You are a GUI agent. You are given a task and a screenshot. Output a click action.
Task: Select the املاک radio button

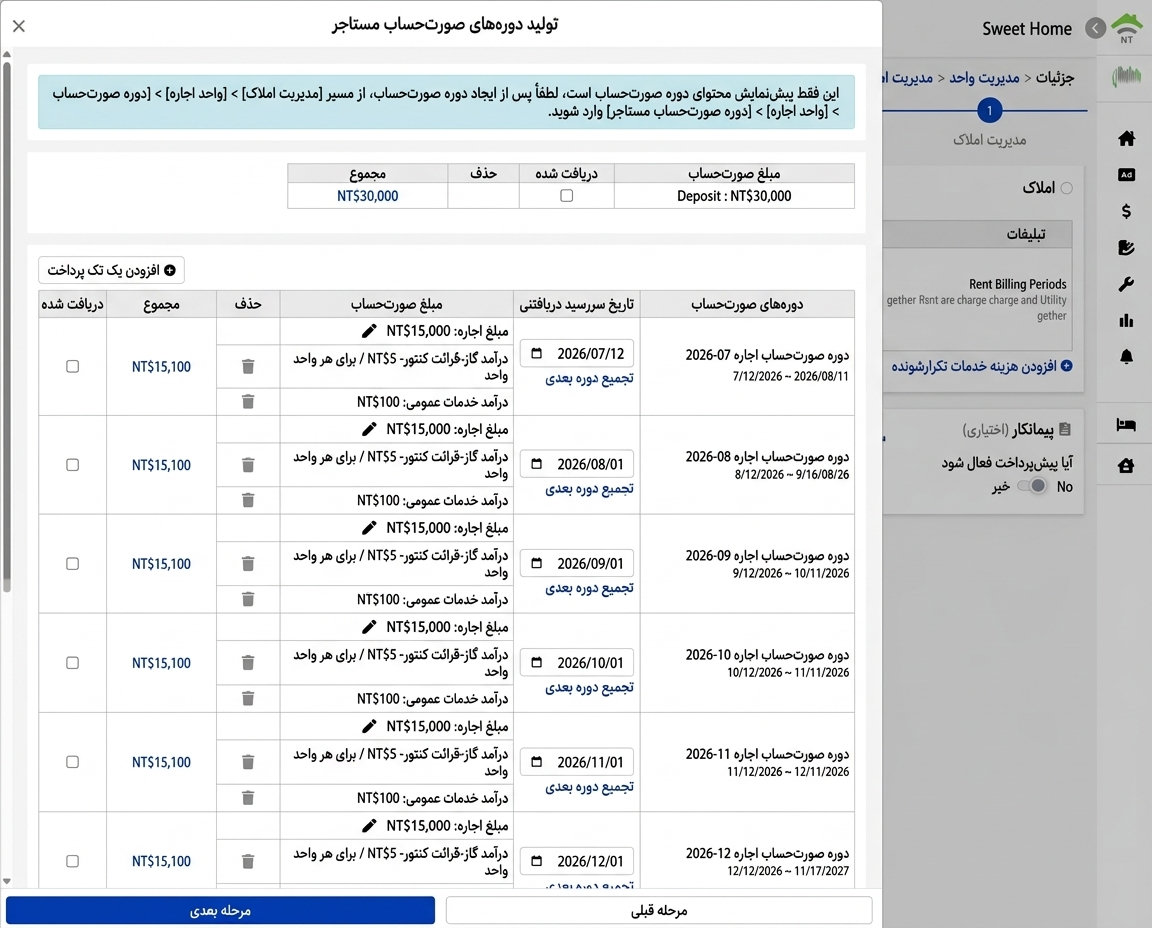[x=1067, y=188]
